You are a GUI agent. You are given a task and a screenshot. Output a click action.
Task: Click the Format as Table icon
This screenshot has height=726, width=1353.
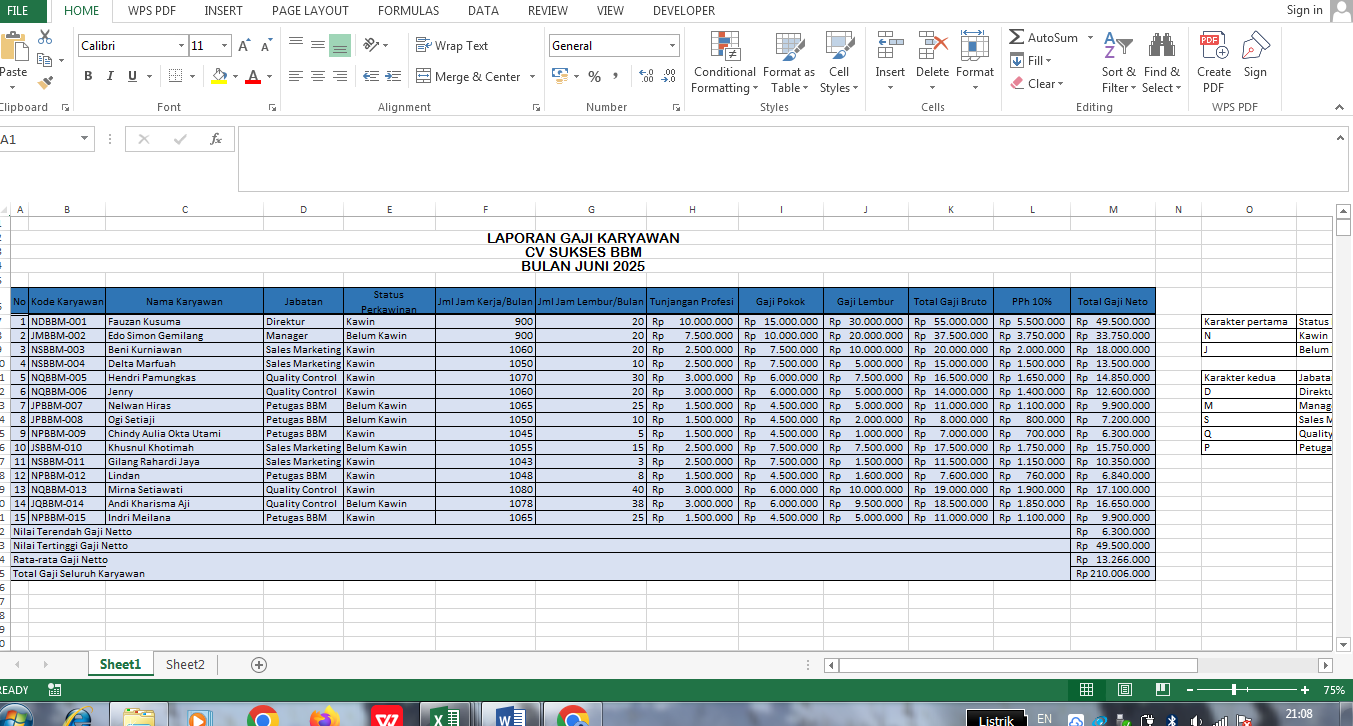point(789,46)
